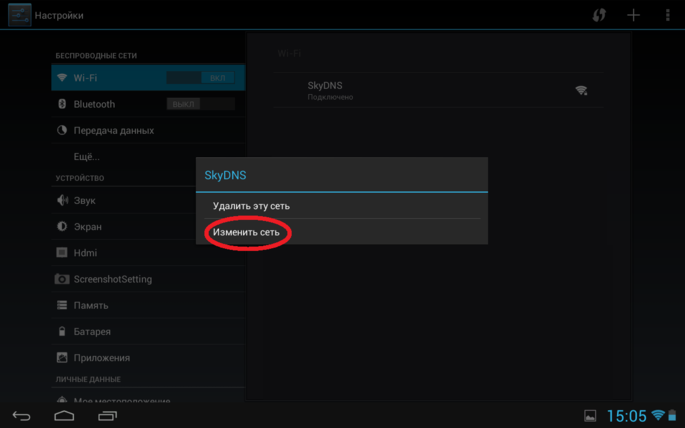The width and height of the screenshot is (685, 428).
Task: Tap the Настройки title text
Action: pyautogui.click(x=59, y=15)
